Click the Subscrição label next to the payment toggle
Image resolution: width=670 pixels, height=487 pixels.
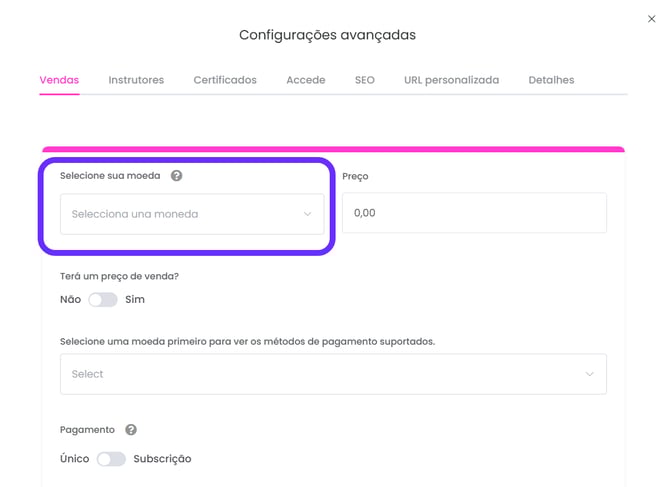pos(162,459)
